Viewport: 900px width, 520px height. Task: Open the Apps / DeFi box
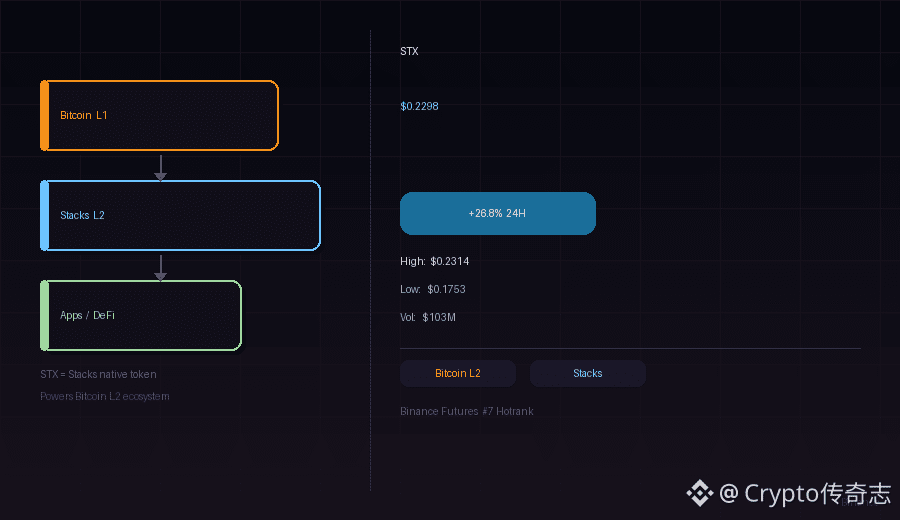pyautogui.click(x=141, y=315)
